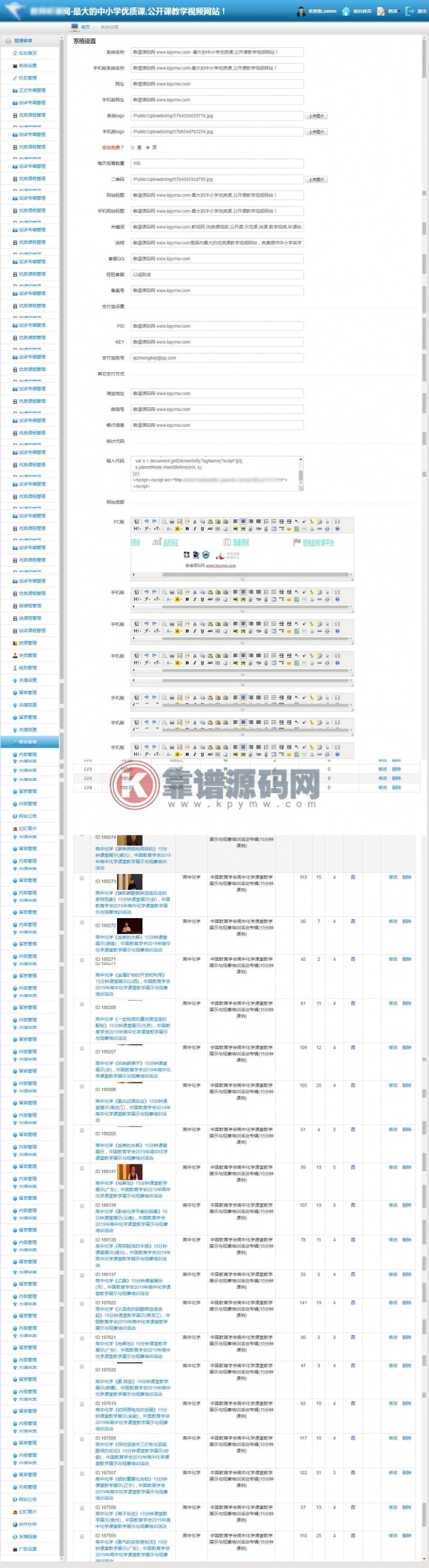Click the print icon in PC版 editor

(x=171, y=521)
